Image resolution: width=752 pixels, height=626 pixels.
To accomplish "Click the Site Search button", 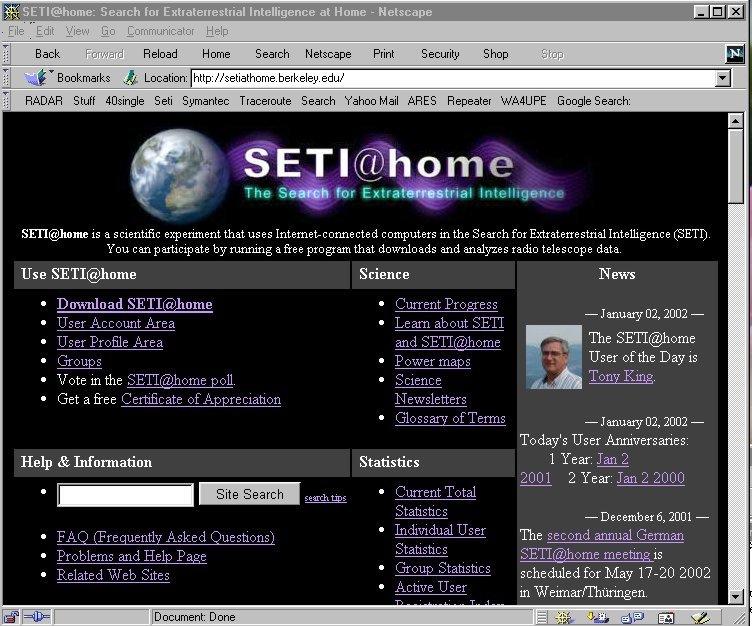I will point(249,494).
